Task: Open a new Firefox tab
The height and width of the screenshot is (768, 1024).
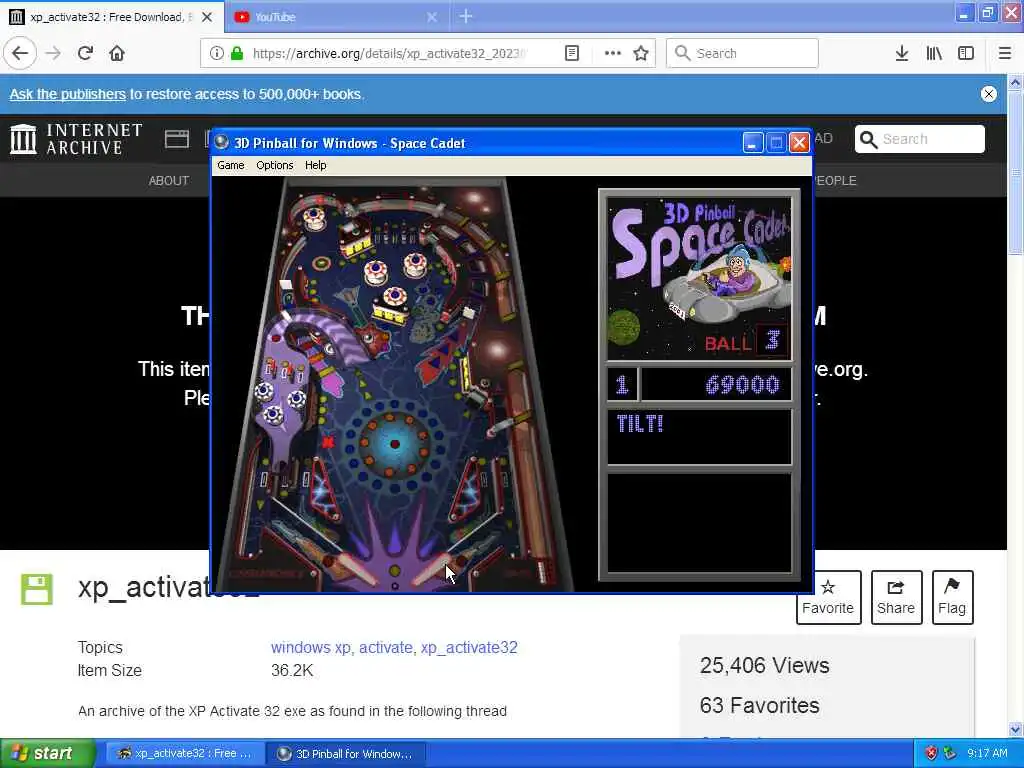Action: click(x=466, y=16)
